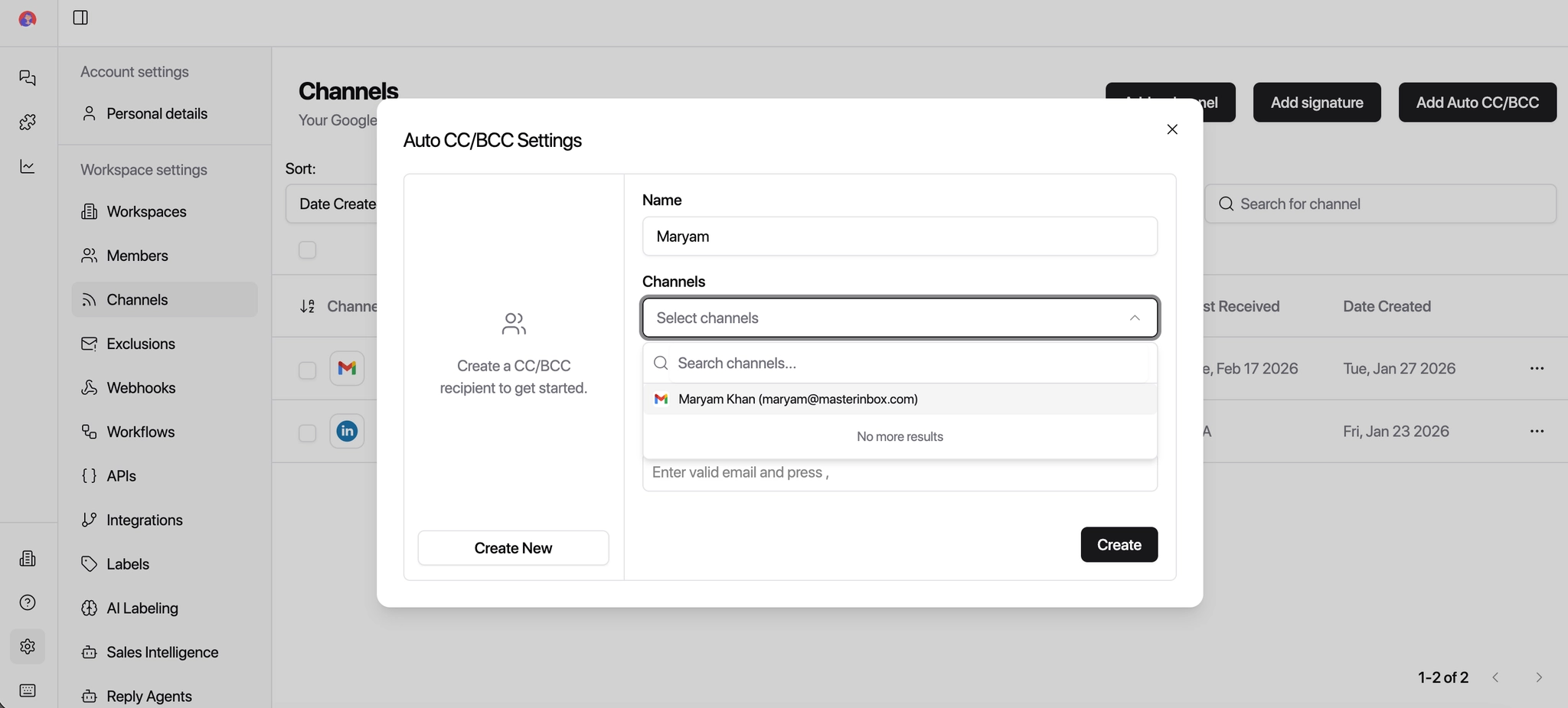Open the conversations inbox icon
Image resolution: width=1568 pixels, height=708 pixels.
(28, 78)
